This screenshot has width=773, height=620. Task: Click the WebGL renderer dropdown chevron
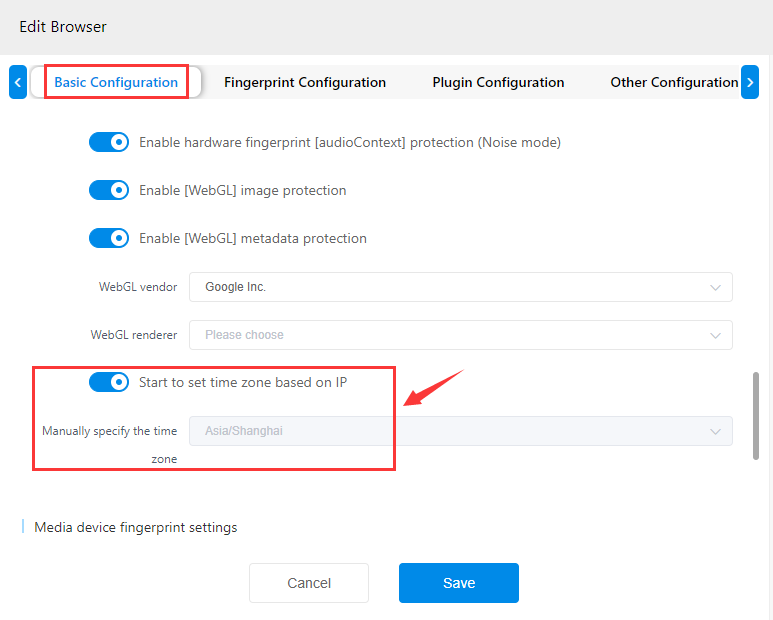(x=715, y=335)
